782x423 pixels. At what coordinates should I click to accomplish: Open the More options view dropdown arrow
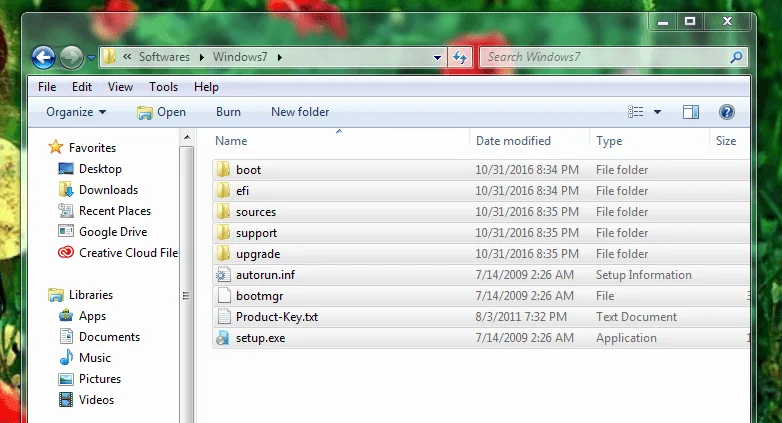(657, 112)
